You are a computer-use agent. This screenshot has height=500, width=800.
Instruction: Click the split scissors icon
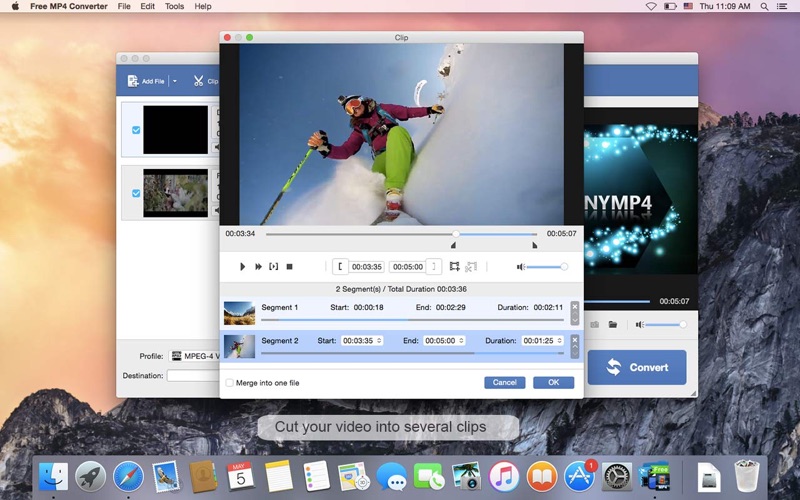pyautogui.click(x=471, y=266)
